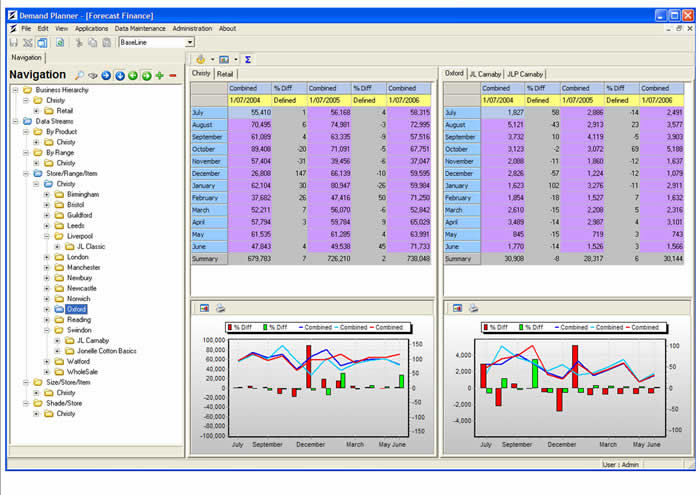Select the Newcastle folder in tree

point(82,288)
